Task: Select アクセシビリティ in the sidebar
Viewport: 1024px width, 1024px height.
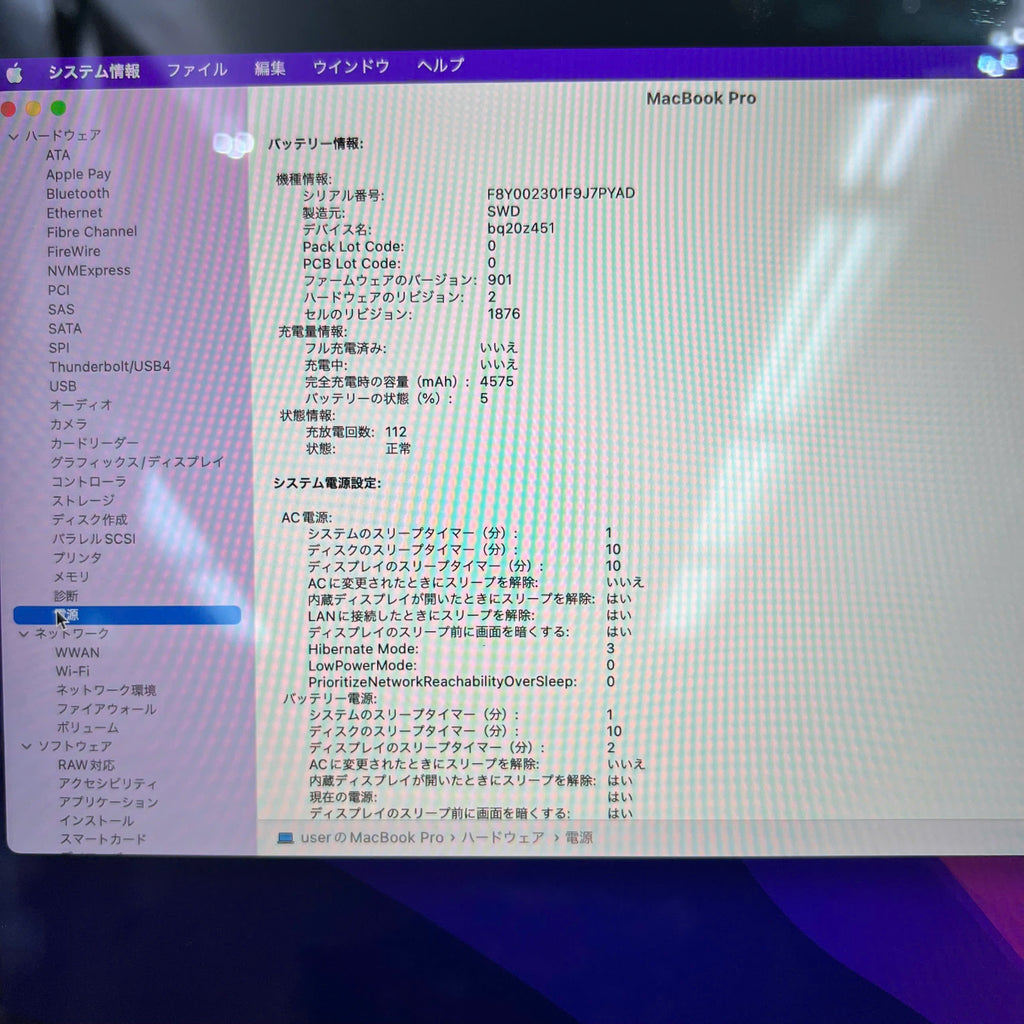Action: pyautogui.click(x=108, y=783)
